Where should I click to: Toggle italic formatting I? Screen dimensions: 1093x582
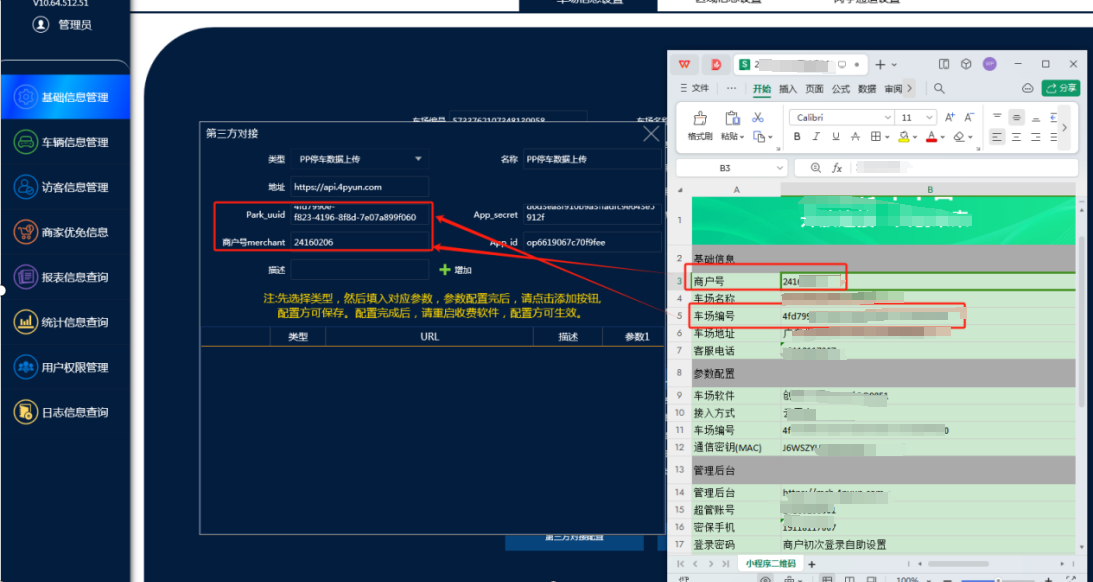point(816,137)
